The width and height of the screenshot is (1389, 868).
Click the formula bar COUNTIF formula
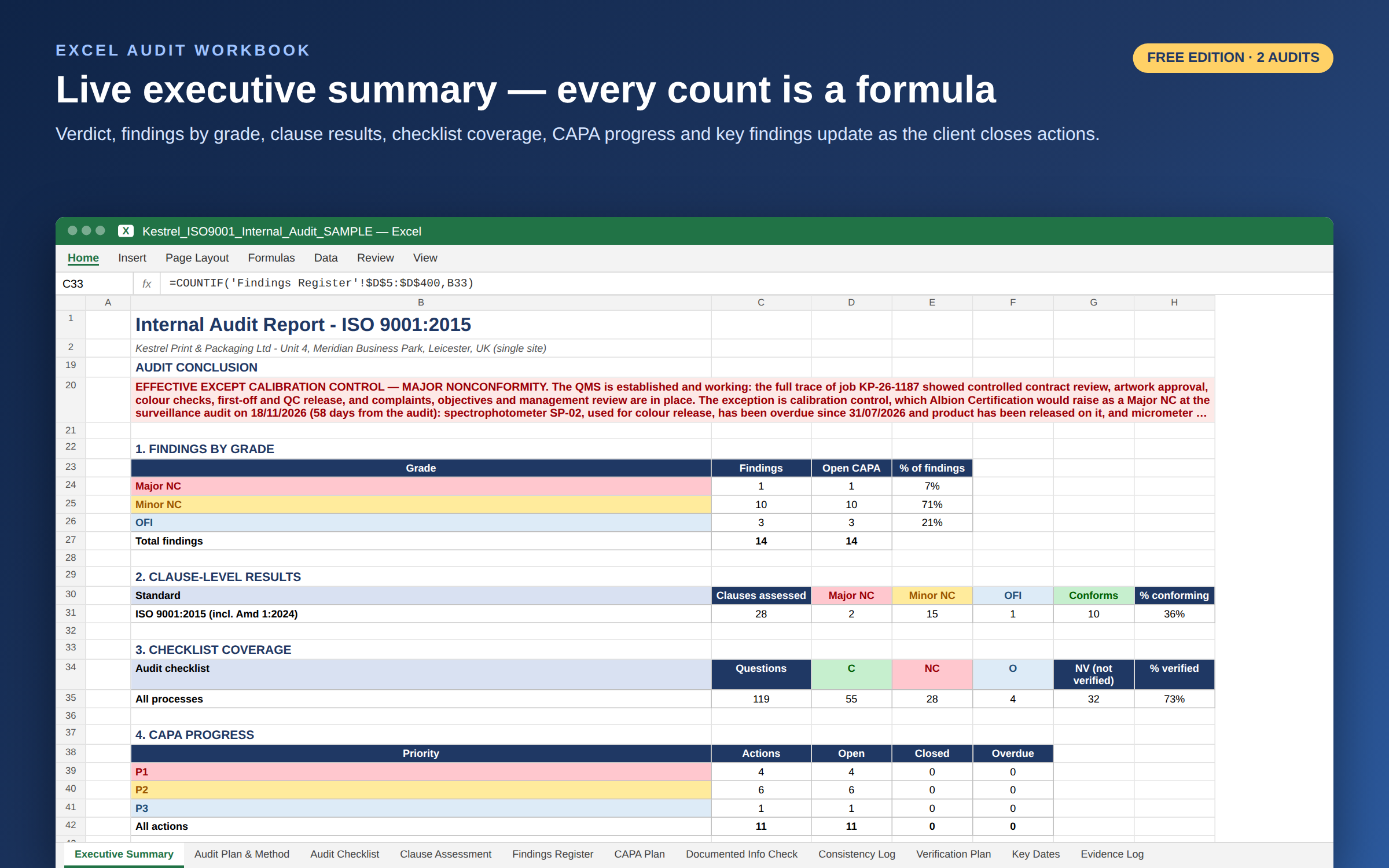(321, 283)
